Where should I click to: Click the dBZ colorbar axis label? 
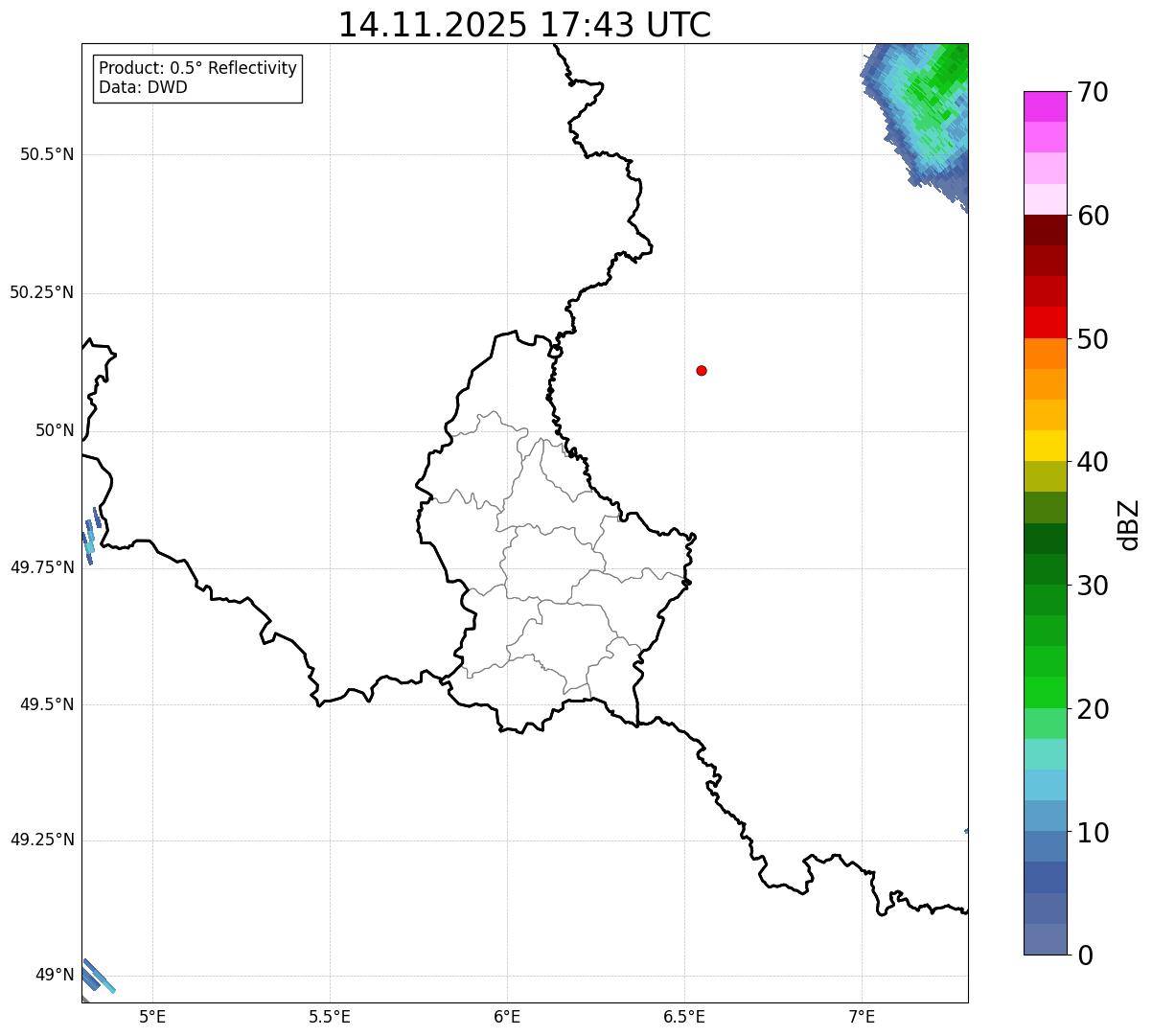[x=1129, y=524]
